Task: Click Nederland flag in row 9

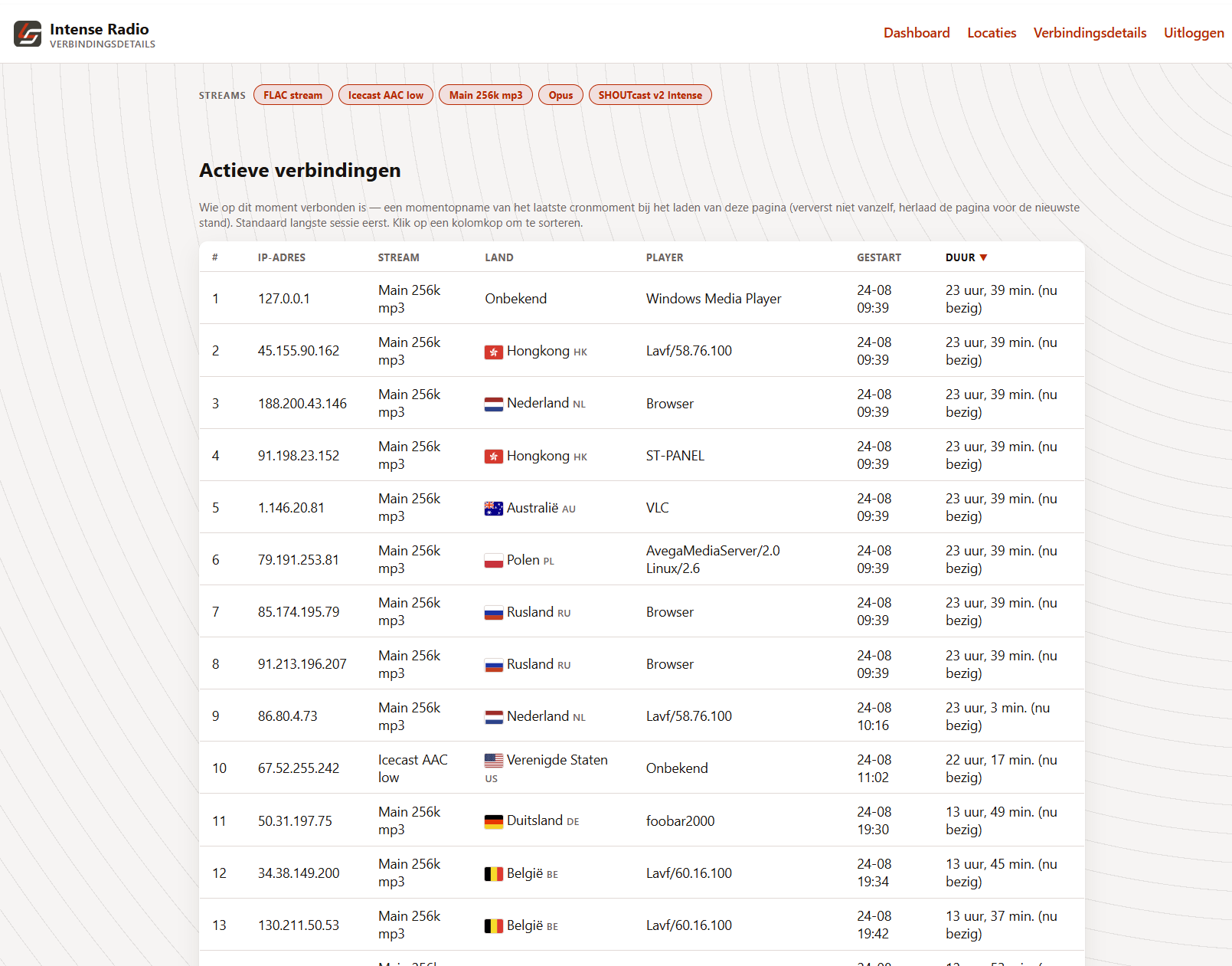Action: coord(494,717)
